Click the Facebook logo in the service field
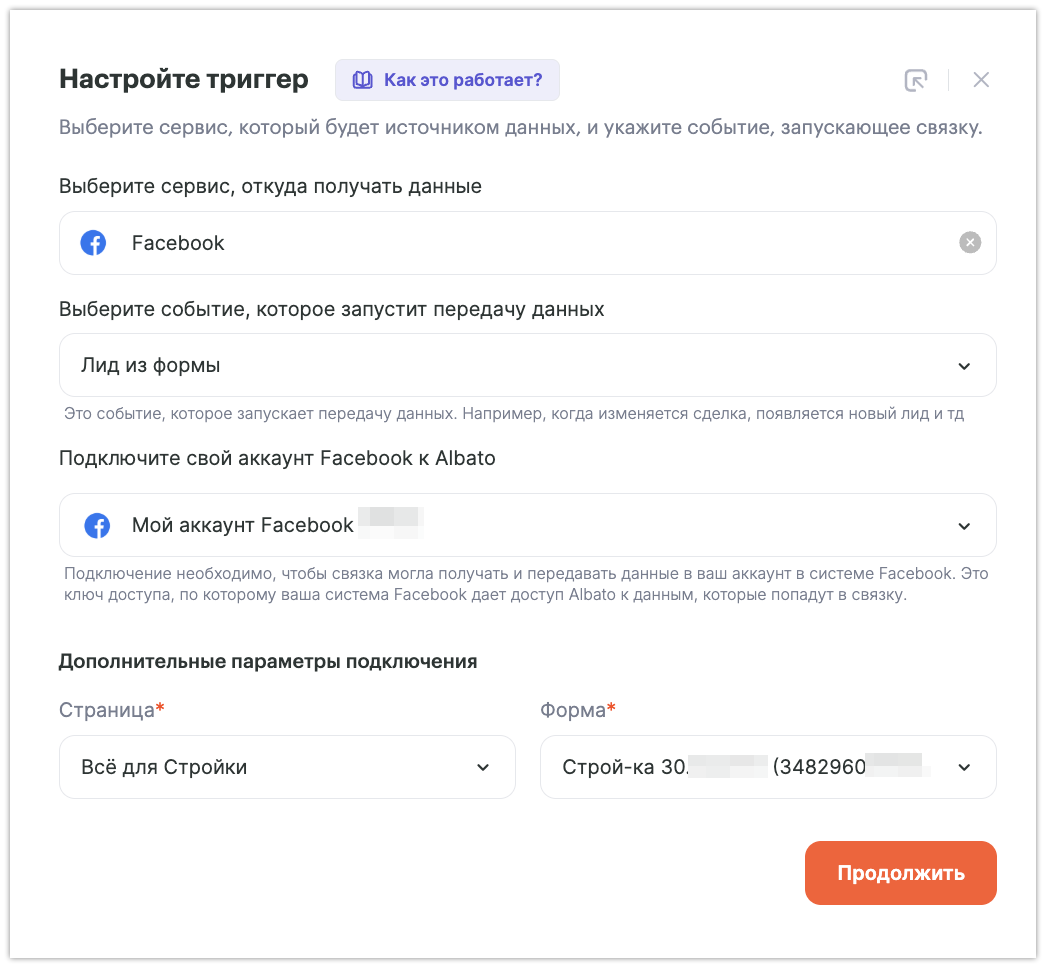This screenshot has height=968, width=1046. pos(93,243)
